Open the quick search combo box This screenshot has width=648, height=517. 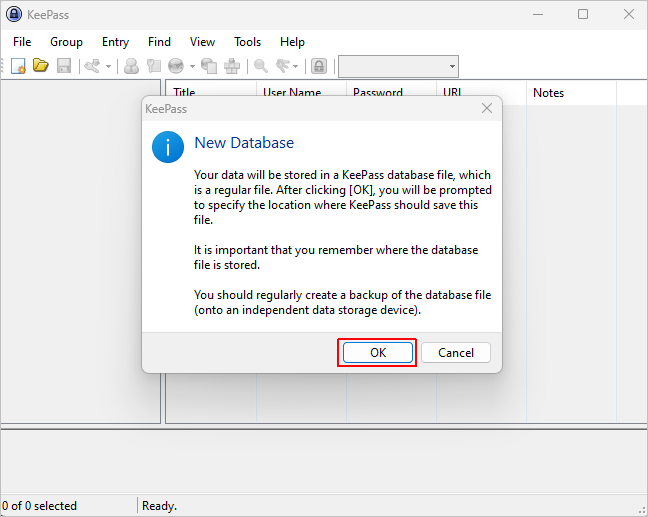click(398, 67)
